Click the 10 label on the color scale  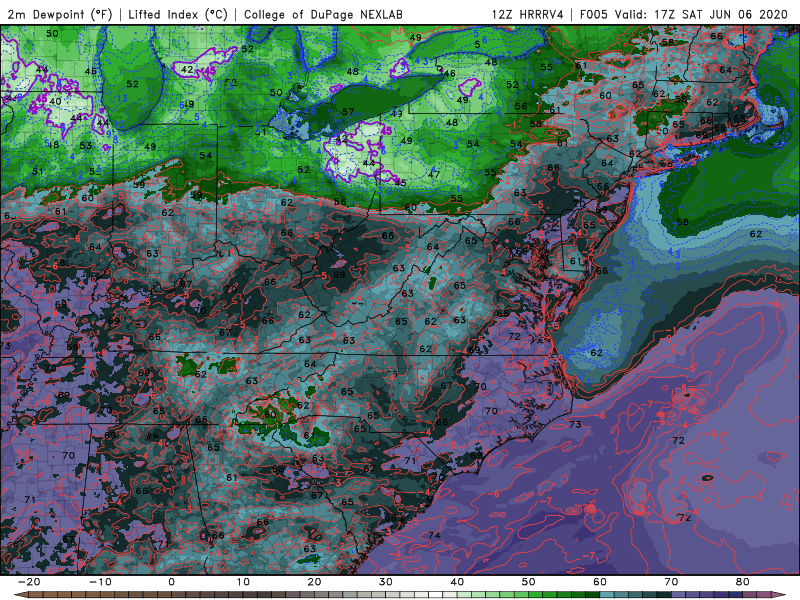click(243, 582)
